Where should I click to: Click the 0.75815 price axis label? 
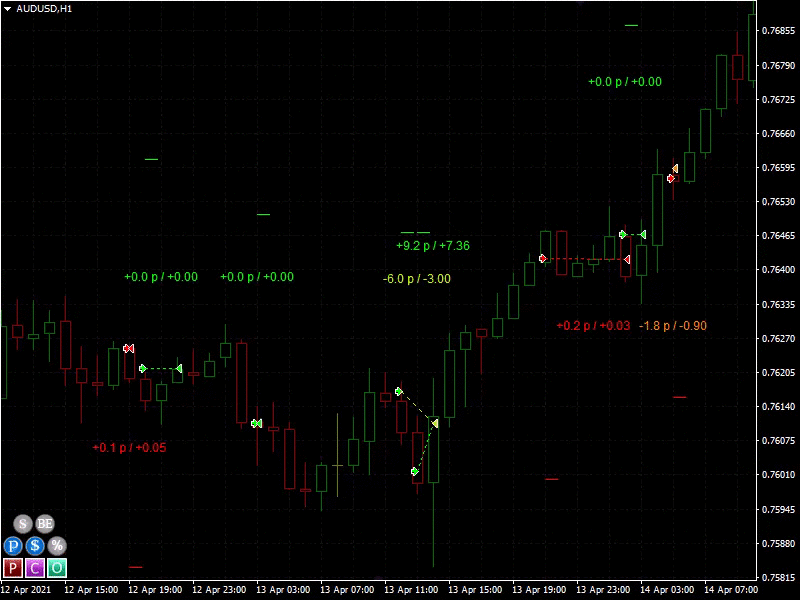[x=779, y=578]
